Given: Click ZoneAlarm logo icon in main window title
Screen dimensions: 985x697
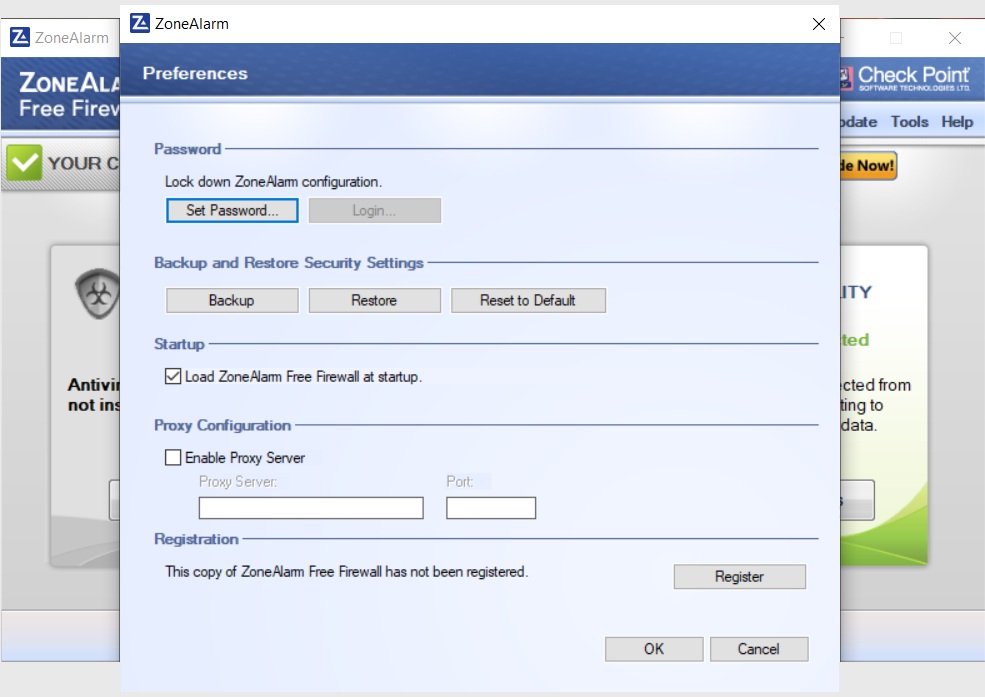Looking at the screenshot, I should [19, 37].
